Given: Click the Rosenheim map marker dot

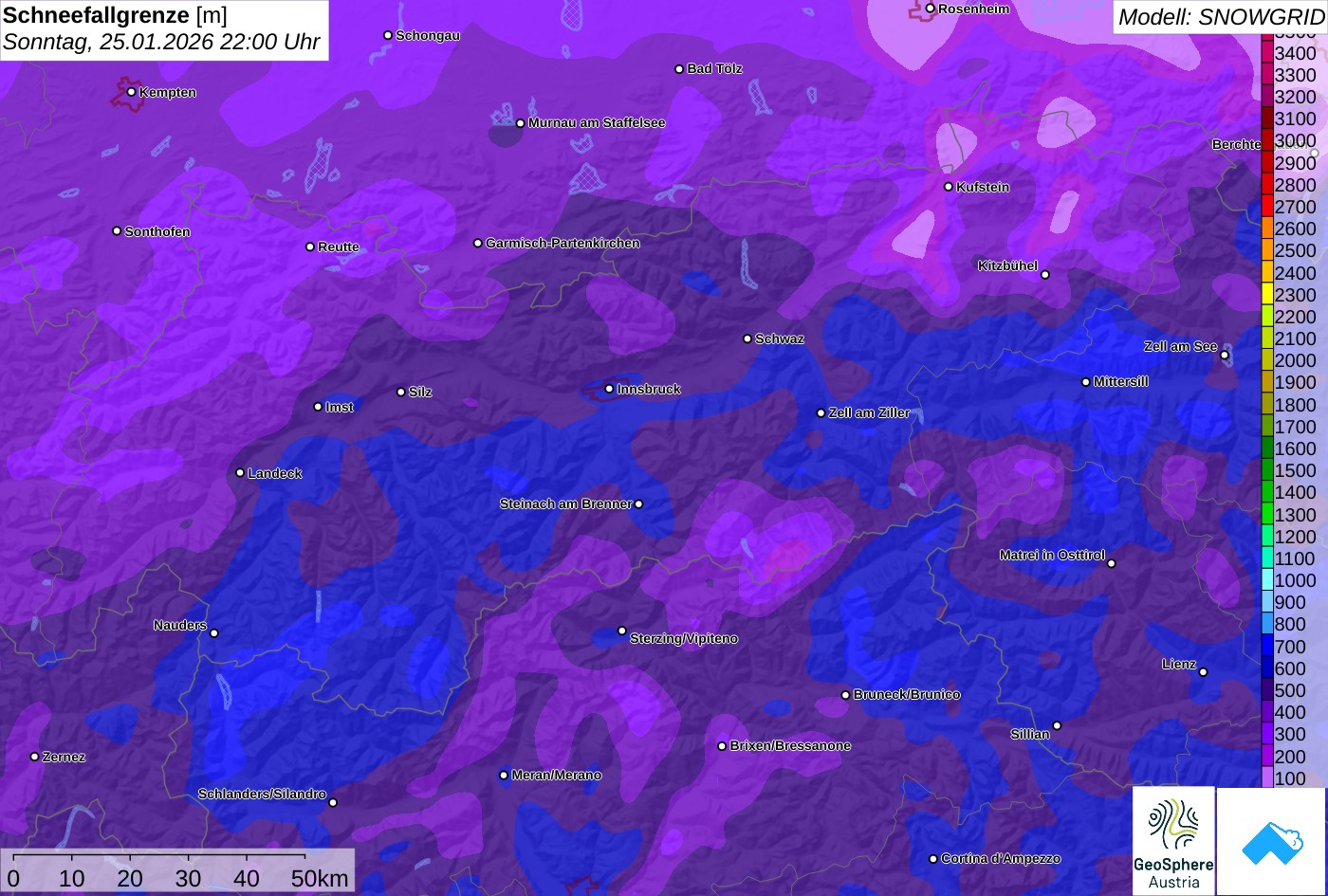Looking at the screenshot, I should pos(931,9).
